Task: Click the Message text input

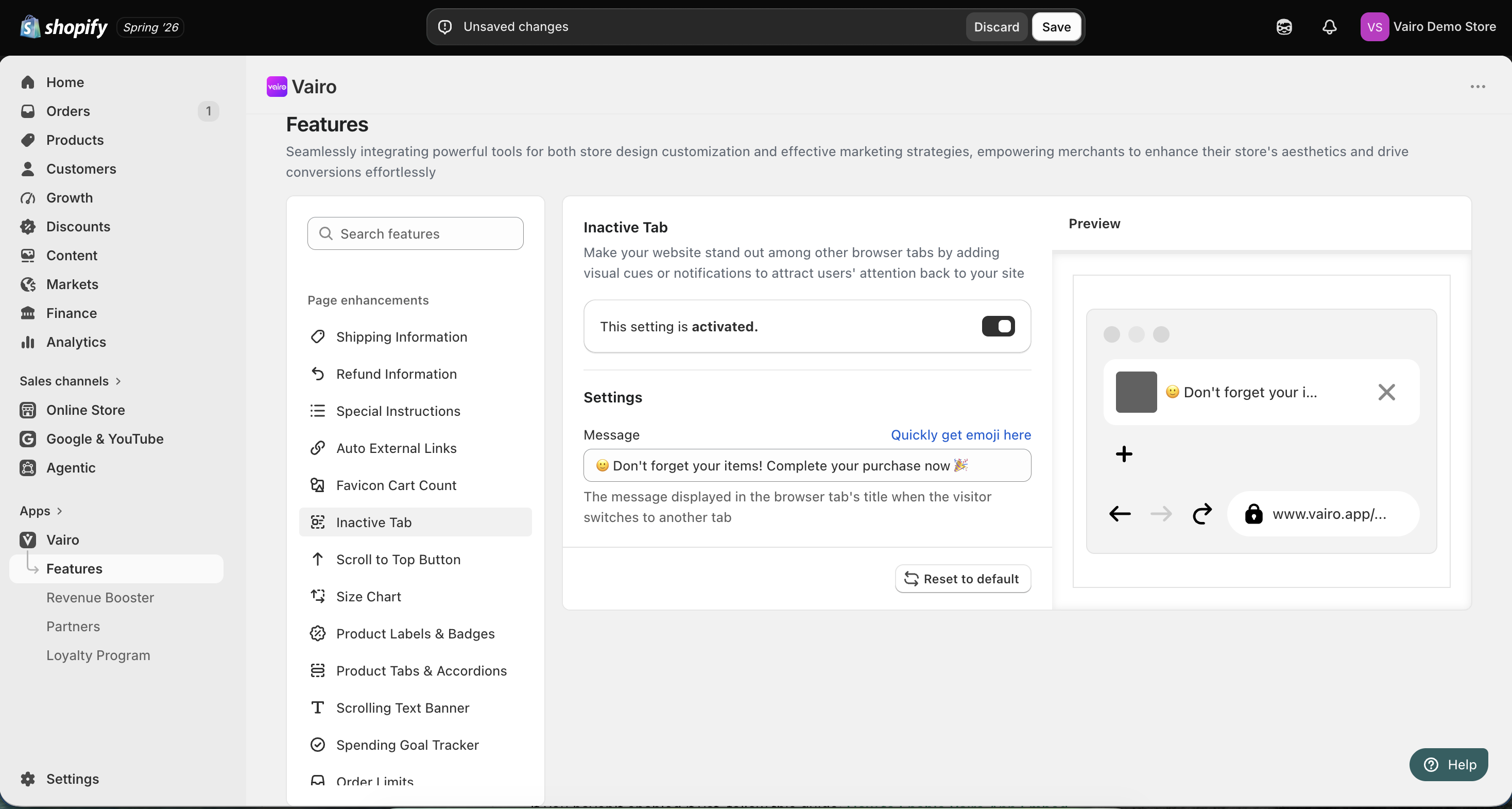Action: pyautogui.click(x=806, y=465)
